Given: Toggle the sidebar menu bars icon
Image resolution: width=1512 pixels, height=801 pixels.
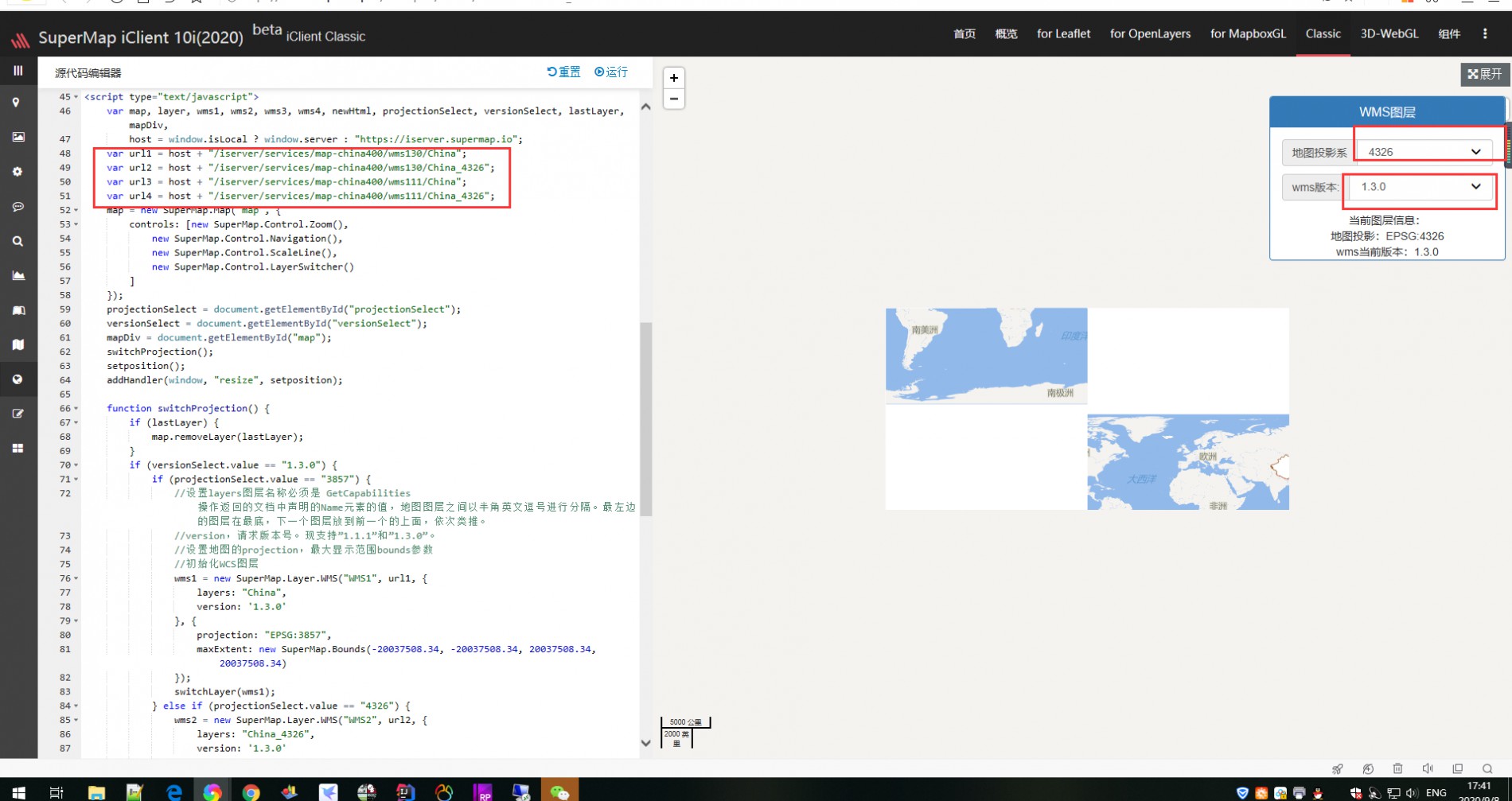Looking at the screenshot, I should pos(18,71).
